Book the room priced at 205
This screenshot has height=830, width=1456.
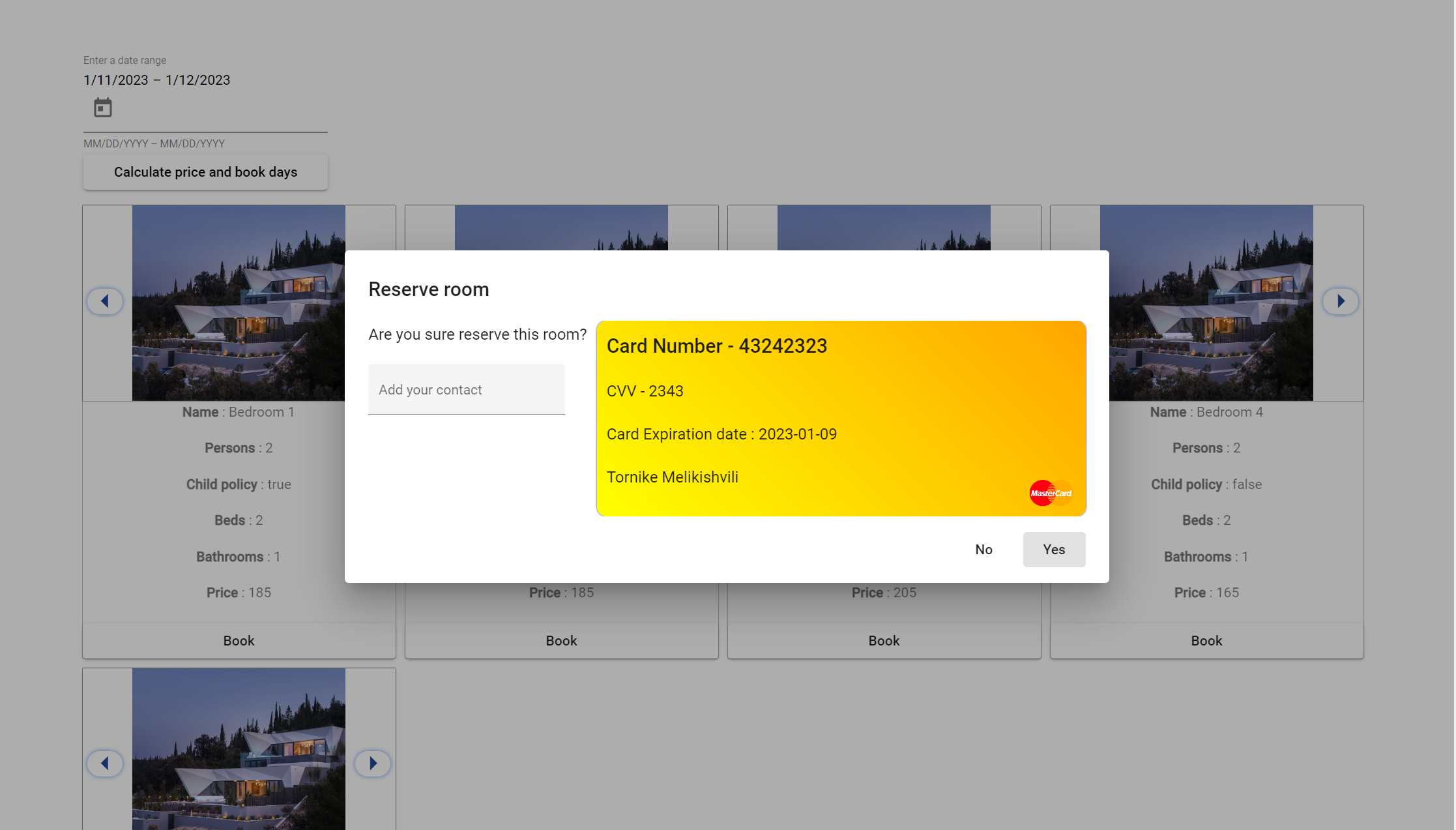884,640
